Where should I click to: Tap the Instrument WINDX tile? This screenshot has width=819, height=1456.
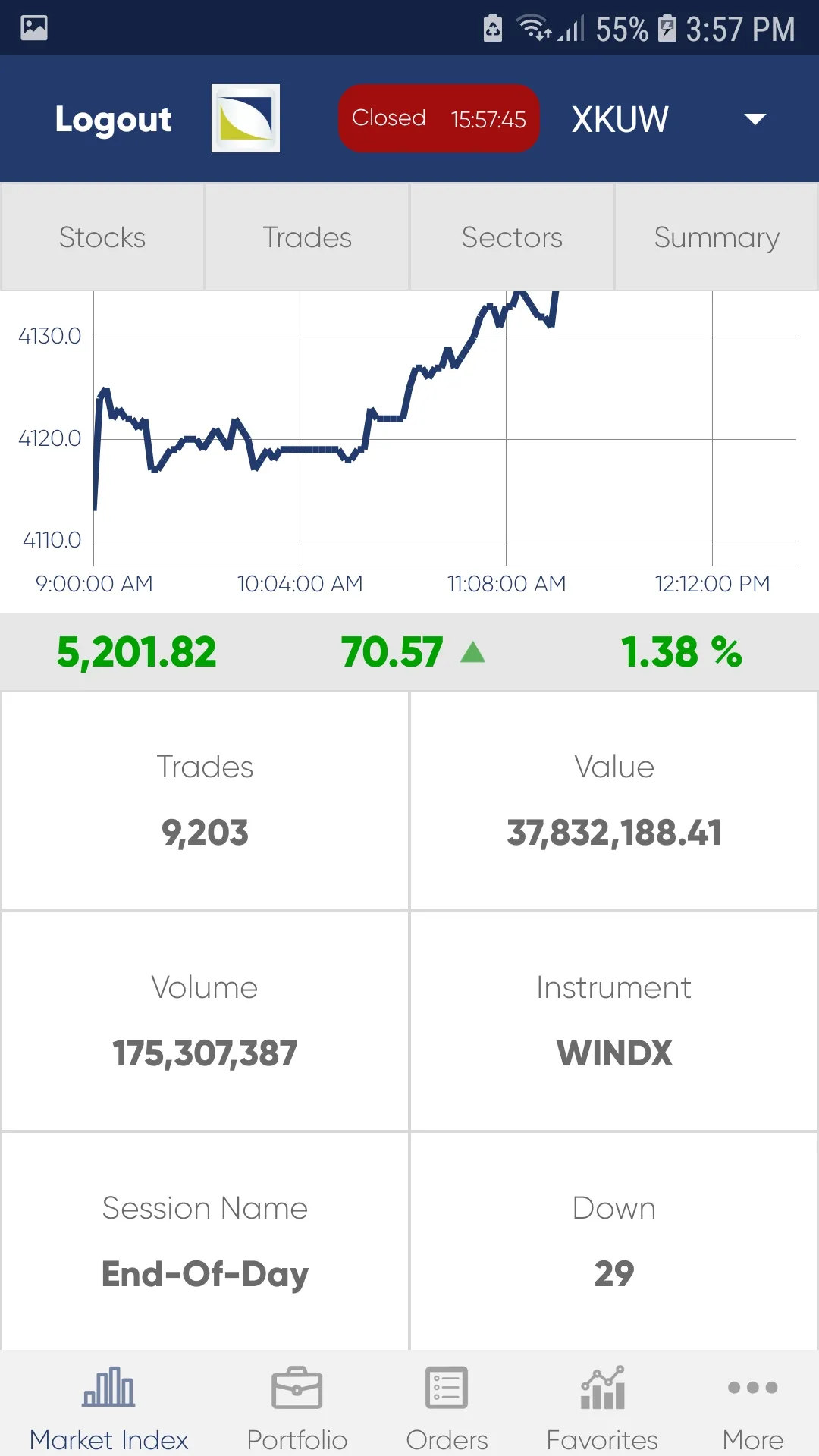[x=613, y=1021]
